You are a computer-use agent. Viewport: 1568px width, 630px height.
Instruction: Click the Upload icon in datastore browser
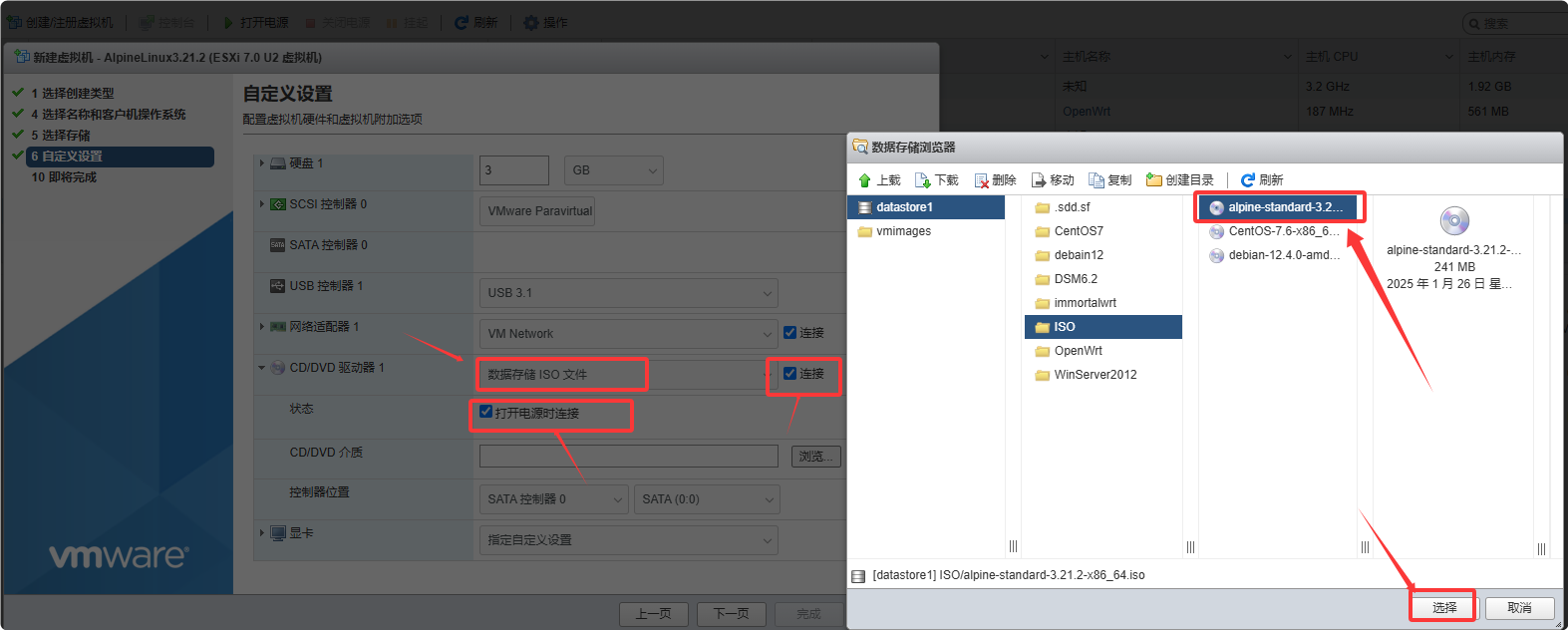[x=865, y=180]
